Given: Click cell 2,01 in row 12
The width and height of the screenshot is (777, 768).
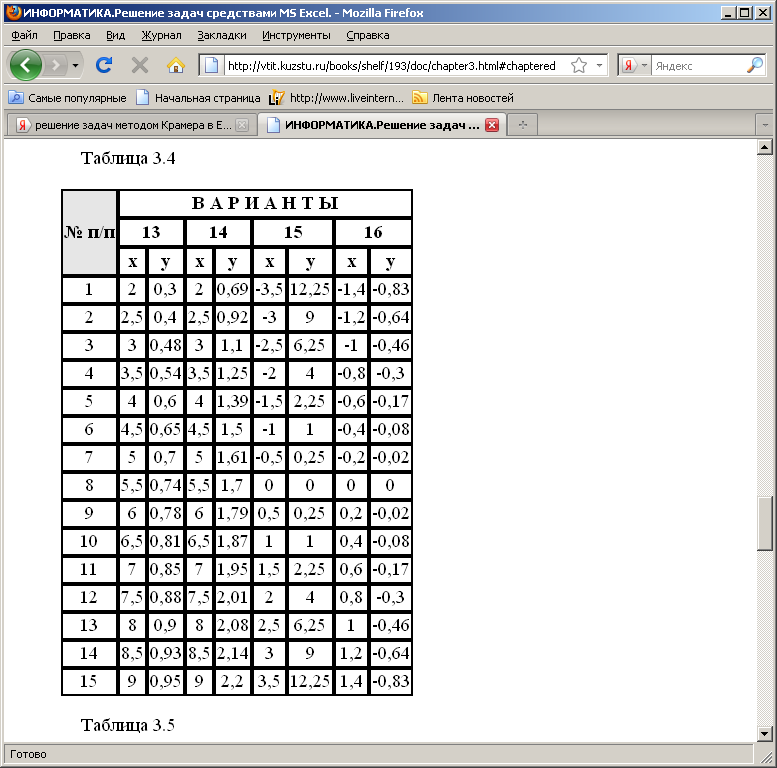Looking at the screenshot, I should pos(232,598).
